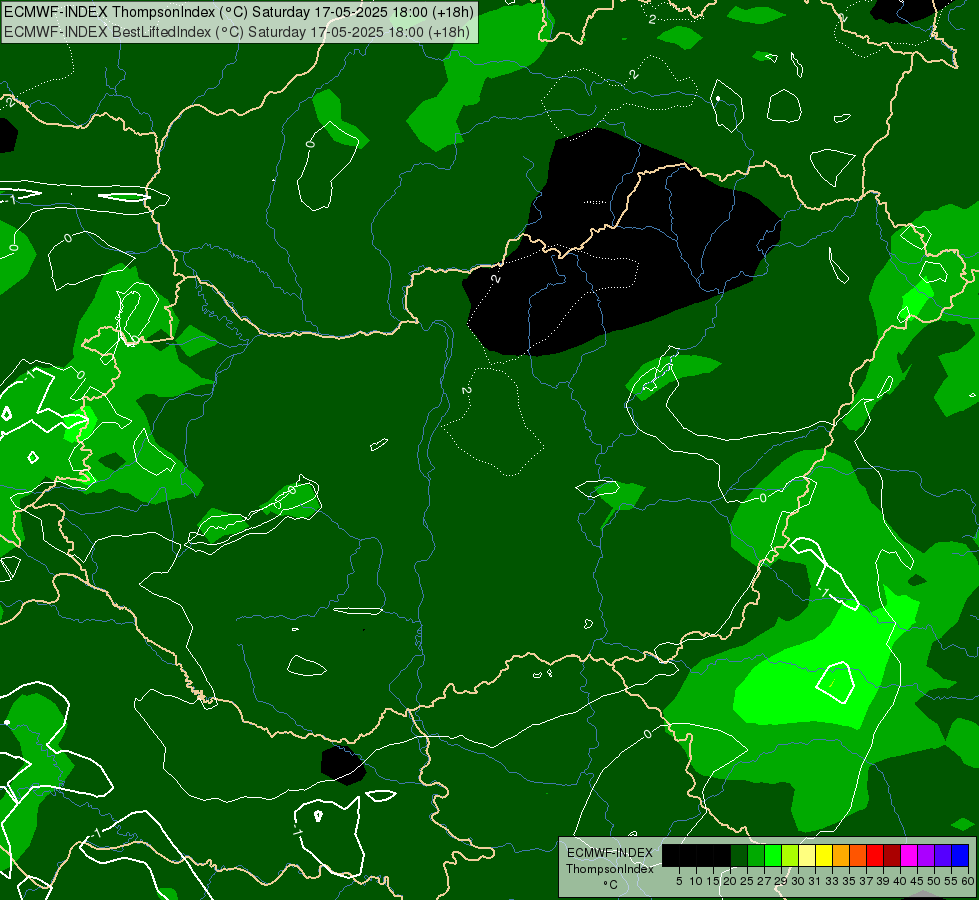This screenshot has width=979, height=900.
Task: Select the yellow-green 29–30 legend swatch
Action: pyautogui.click(x=790, y=855)
